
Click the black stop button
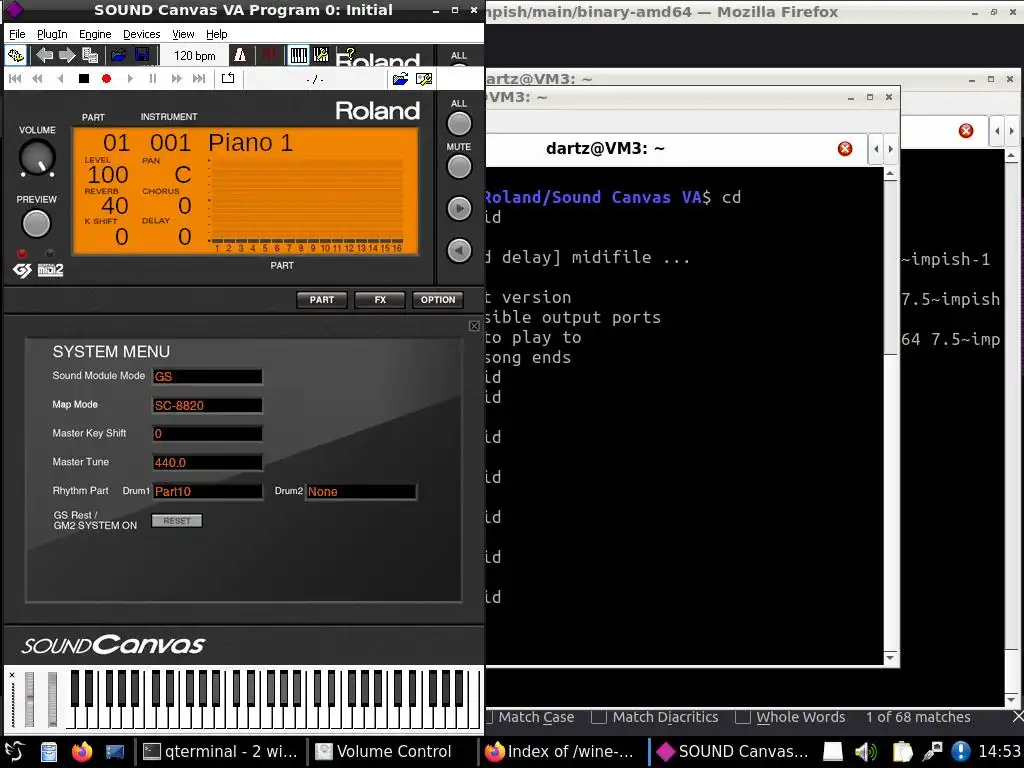(x=84, y=79)
